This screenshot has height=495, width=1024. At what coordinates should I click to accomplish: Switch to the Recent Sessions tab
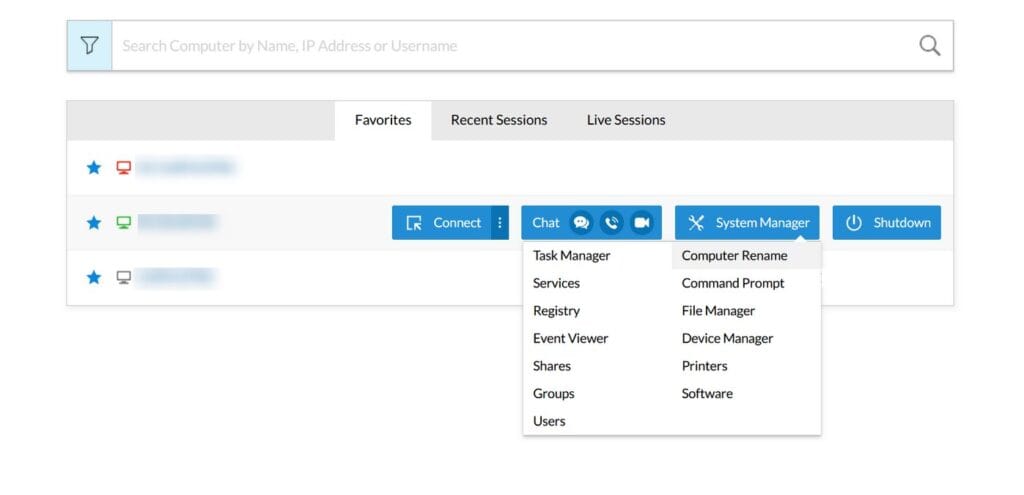click(499, 120)
